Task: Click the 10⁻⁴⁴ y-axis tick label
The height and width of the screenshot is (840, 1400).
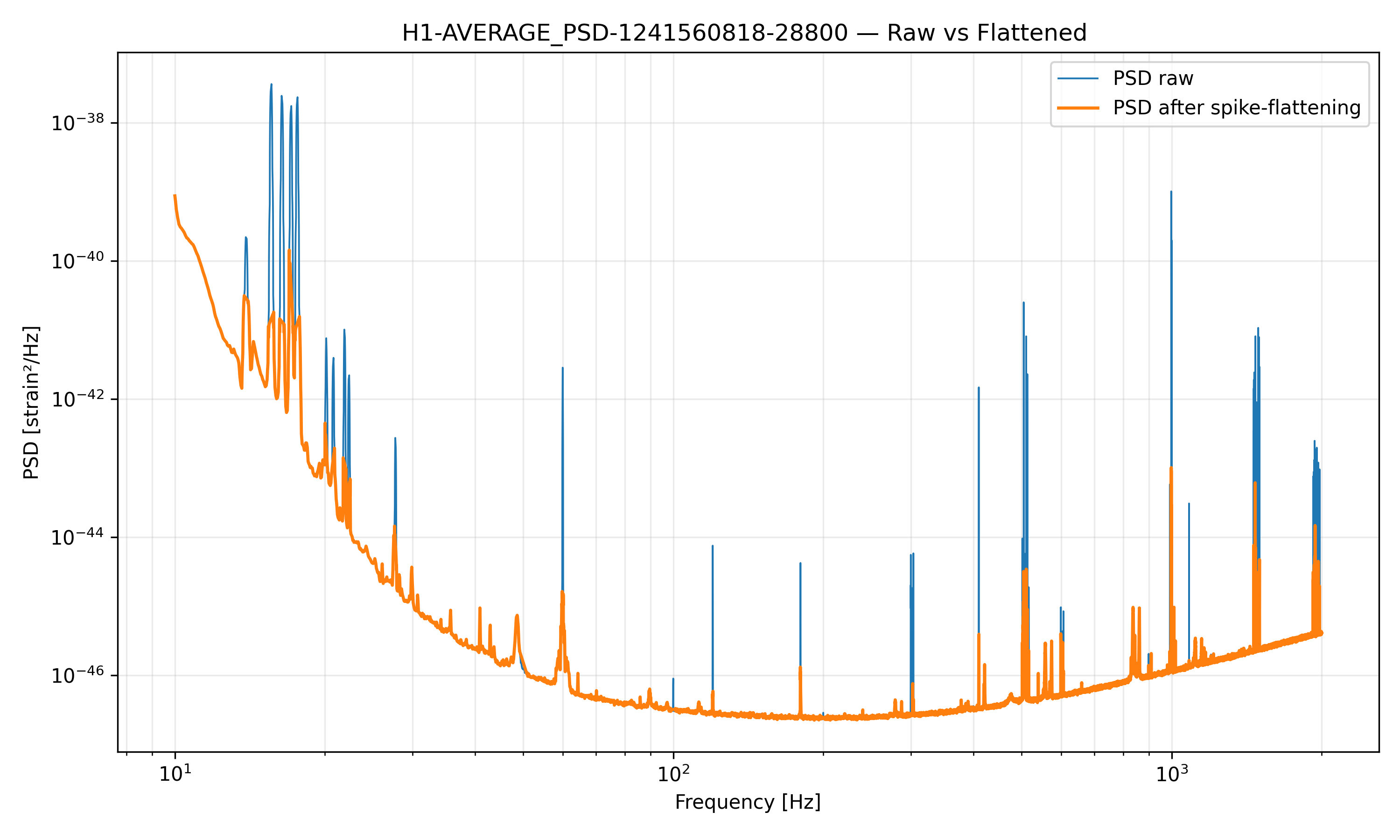Action: [77, 537]
